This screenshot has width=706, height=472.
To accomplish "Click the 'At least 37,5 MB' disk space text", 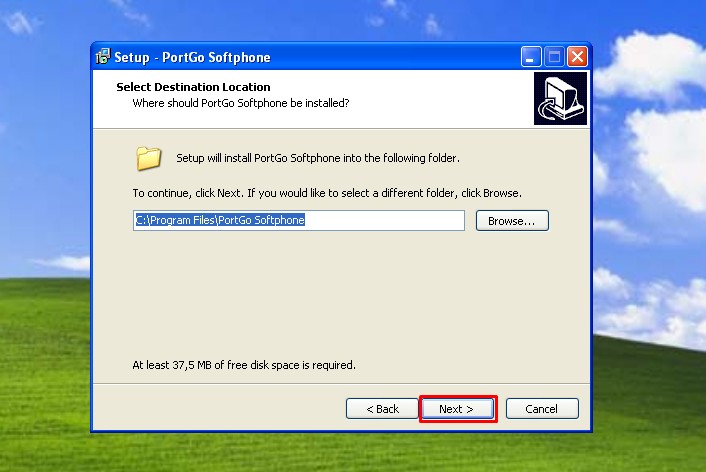I will [x=244, y=365].
